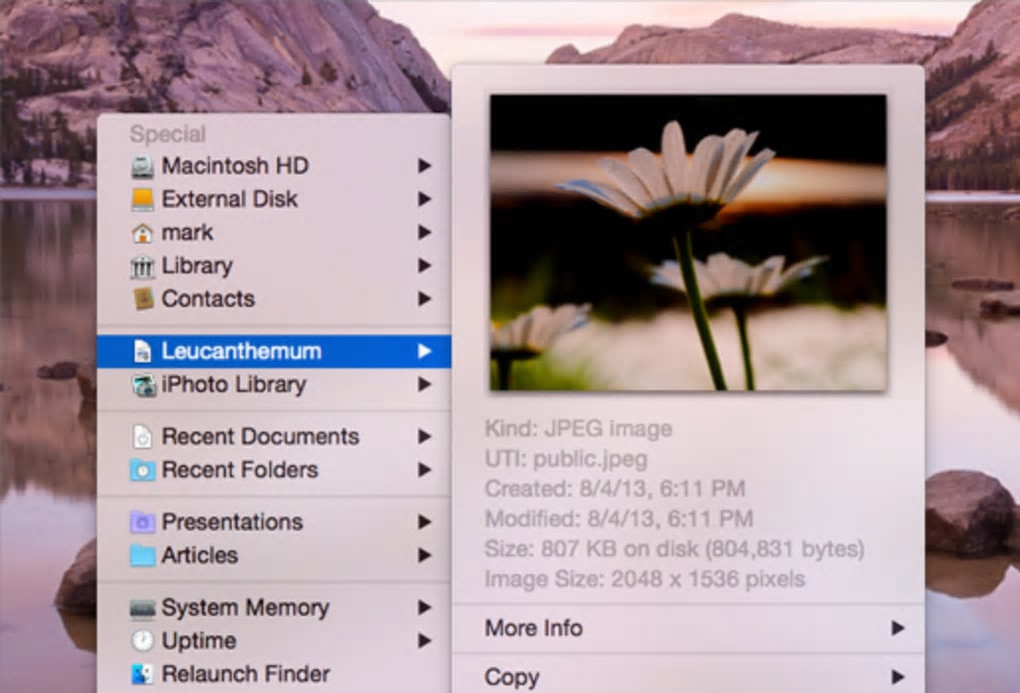This screenshot has height=693, width=1020.
Task: Expand the System Memory submenu arrow
Action: 425,608
